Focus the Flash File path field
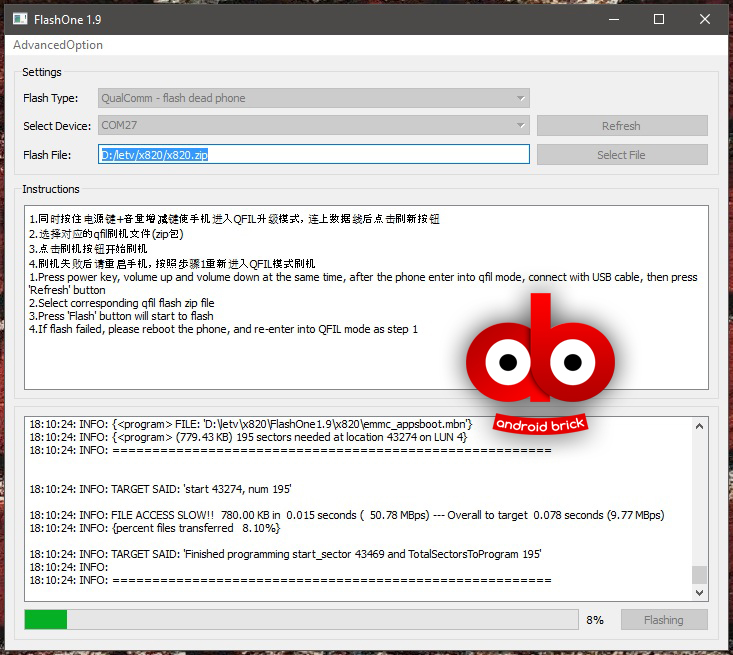 pos(314,155)
